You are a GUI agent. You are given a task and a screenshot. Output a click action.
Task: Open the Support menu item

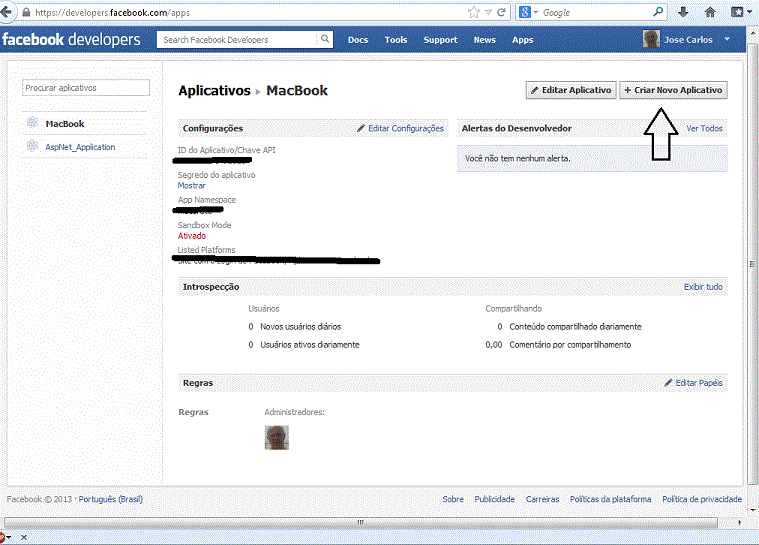[x=440, y=40]
